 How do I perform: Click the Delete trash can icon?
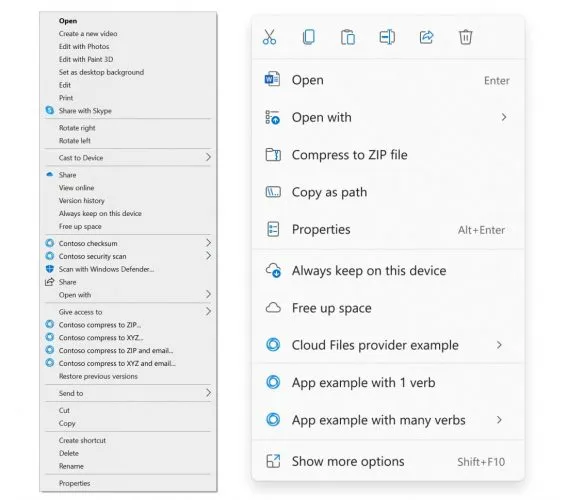(465, 37)
